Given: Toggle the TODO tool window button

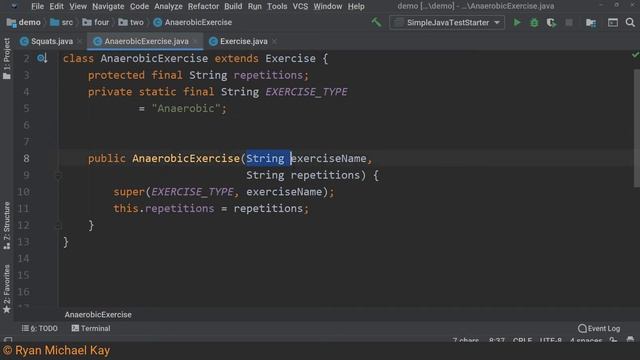Looking at the screenshot, I should [40, 328].
